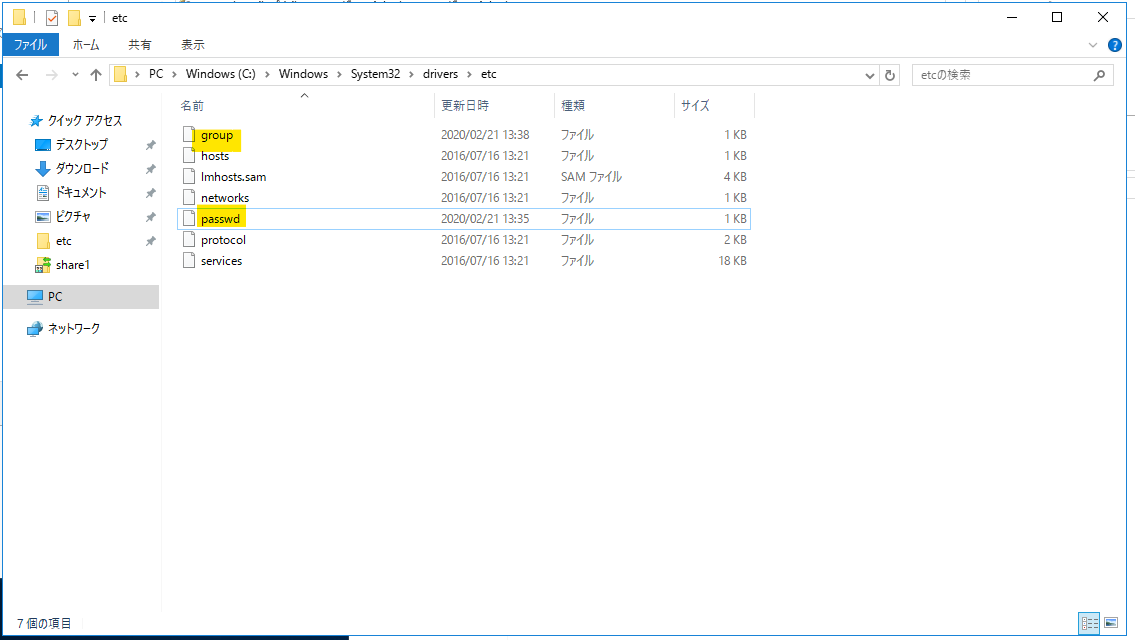1135x640 pixels.
Task: Open the breadcrumb arrow after System32
Action: pos(409,74)
